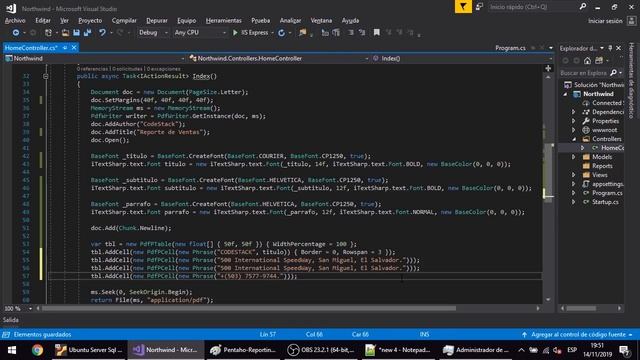This screenshot has height=360, width=640.
Task: Open Google Chrome from the taskbar
Action: click(x=38, y=350)
